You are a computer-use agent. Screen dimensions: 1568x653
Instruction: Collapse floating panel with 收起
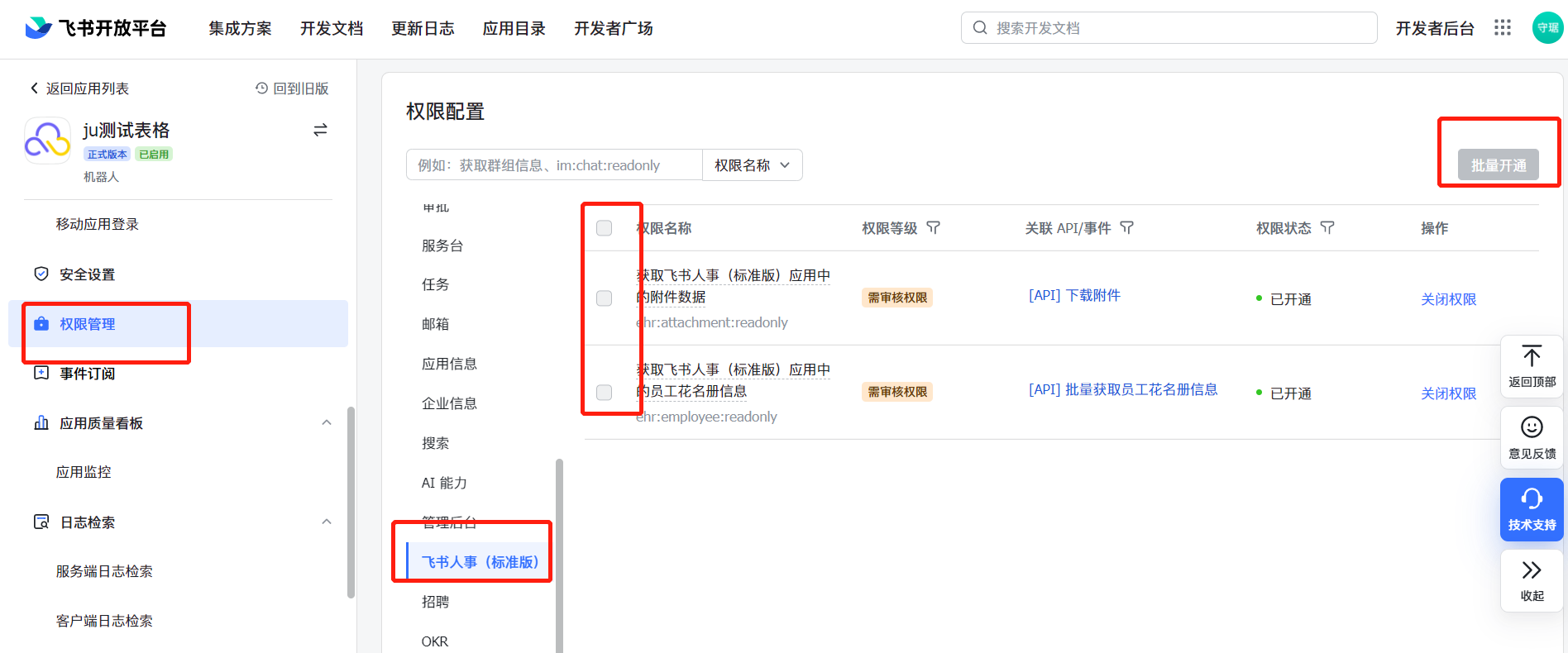click(1532, 581)
